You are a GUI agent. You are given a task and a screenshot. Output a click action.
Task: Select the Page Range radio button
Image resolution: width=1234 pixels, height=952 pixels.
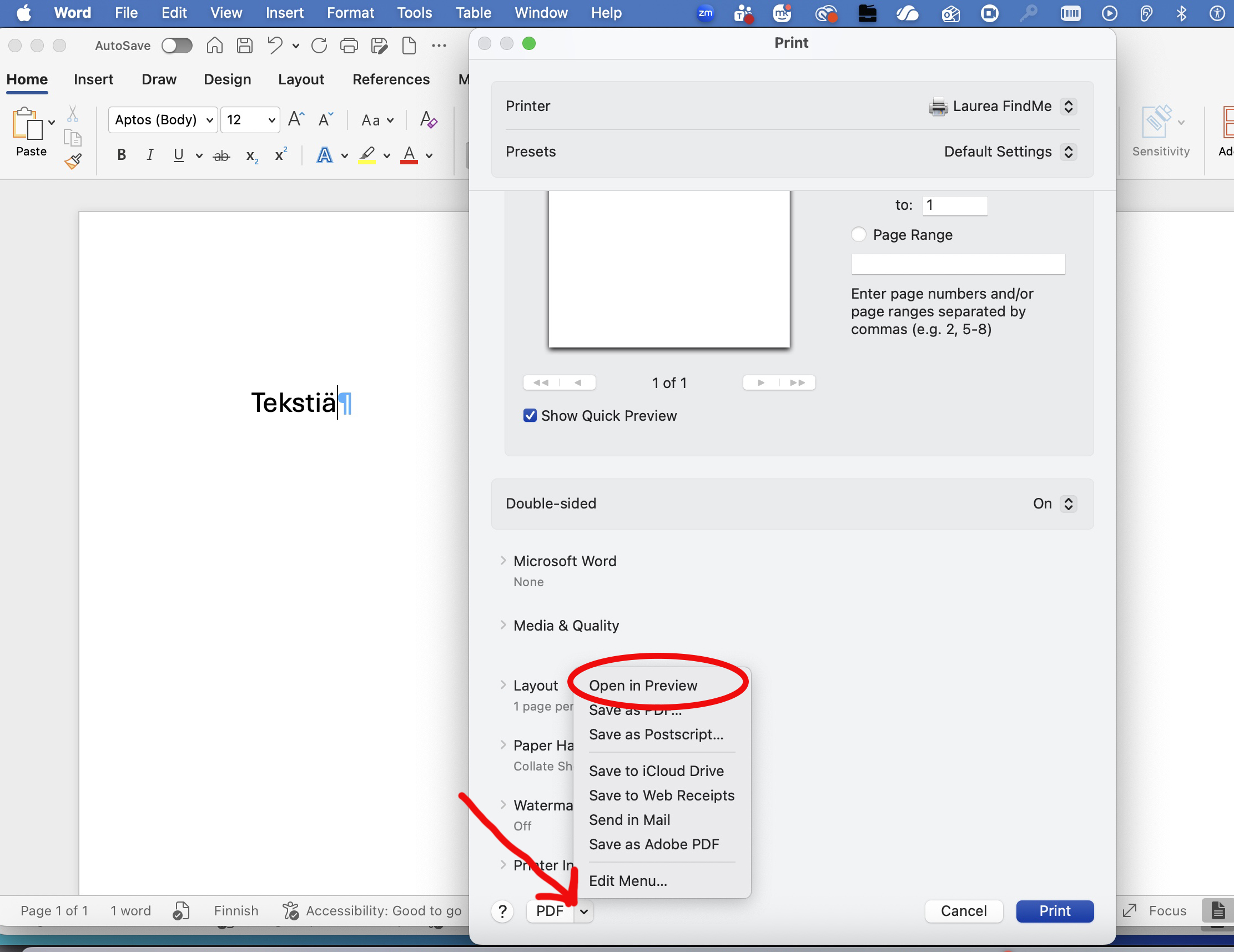point(858,234)
